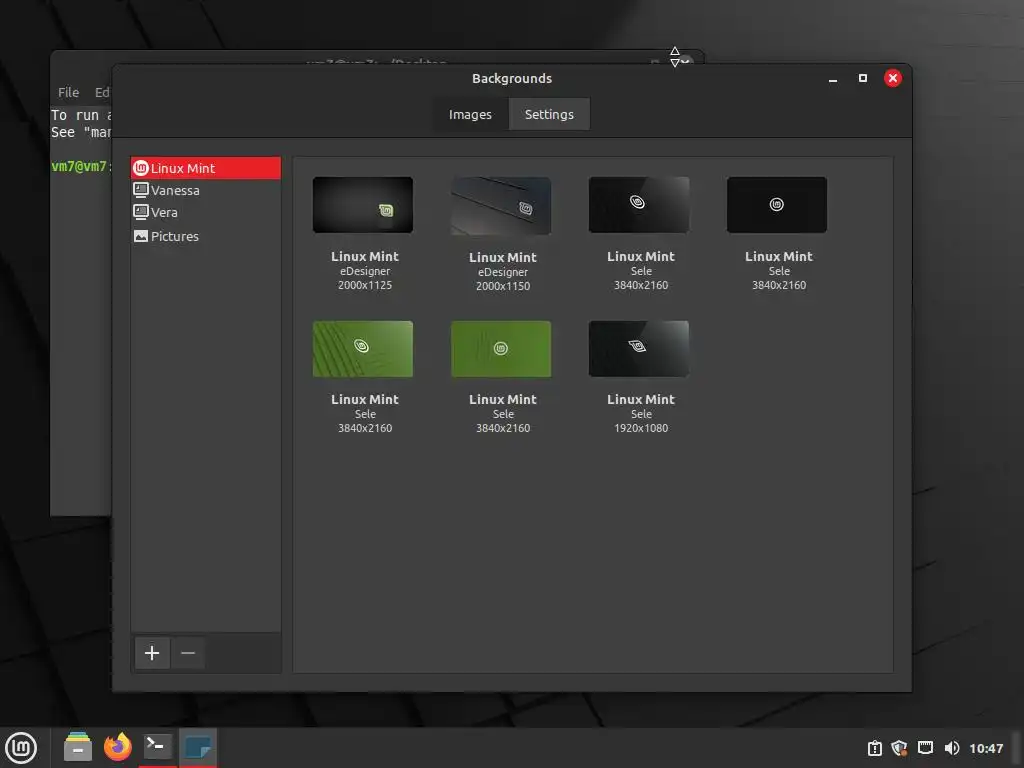Choose the eDesigner 2000x1125 wallpaper
Image resolution: width=1024 pixels, height=768 pixels.
363,205
